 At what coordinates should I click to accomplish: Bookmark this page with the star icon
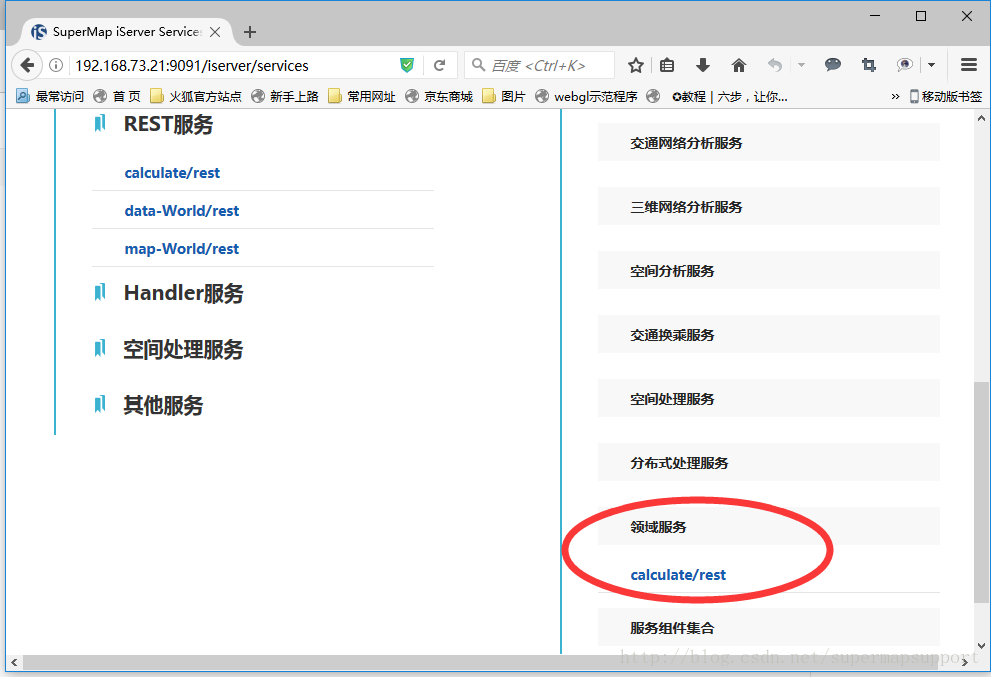click(636, 65)
